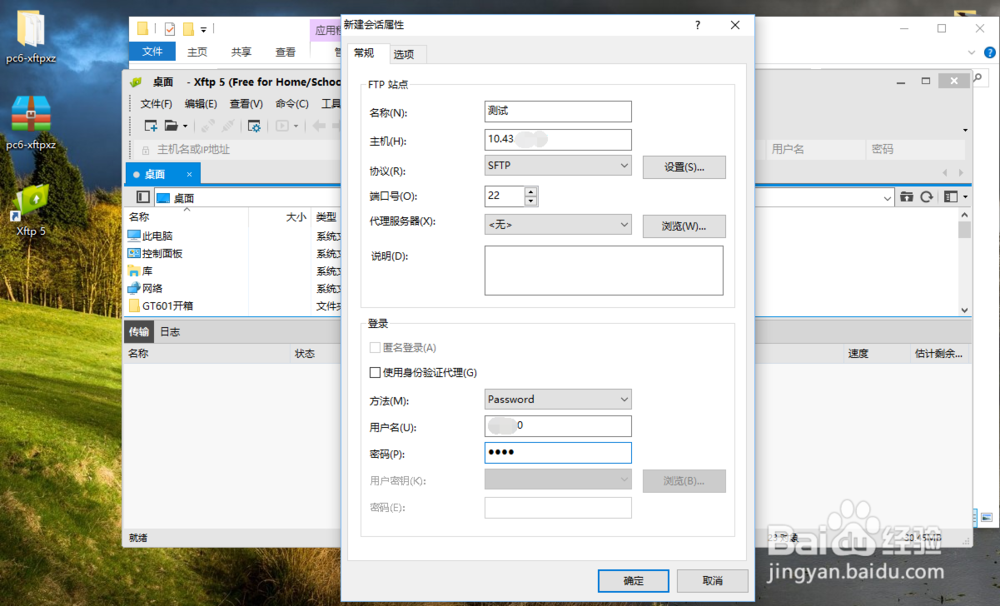Open the 命令(C) menu in Xftp
The height and width of the screenshot is (606, 1000).
(x=292, y=103)
